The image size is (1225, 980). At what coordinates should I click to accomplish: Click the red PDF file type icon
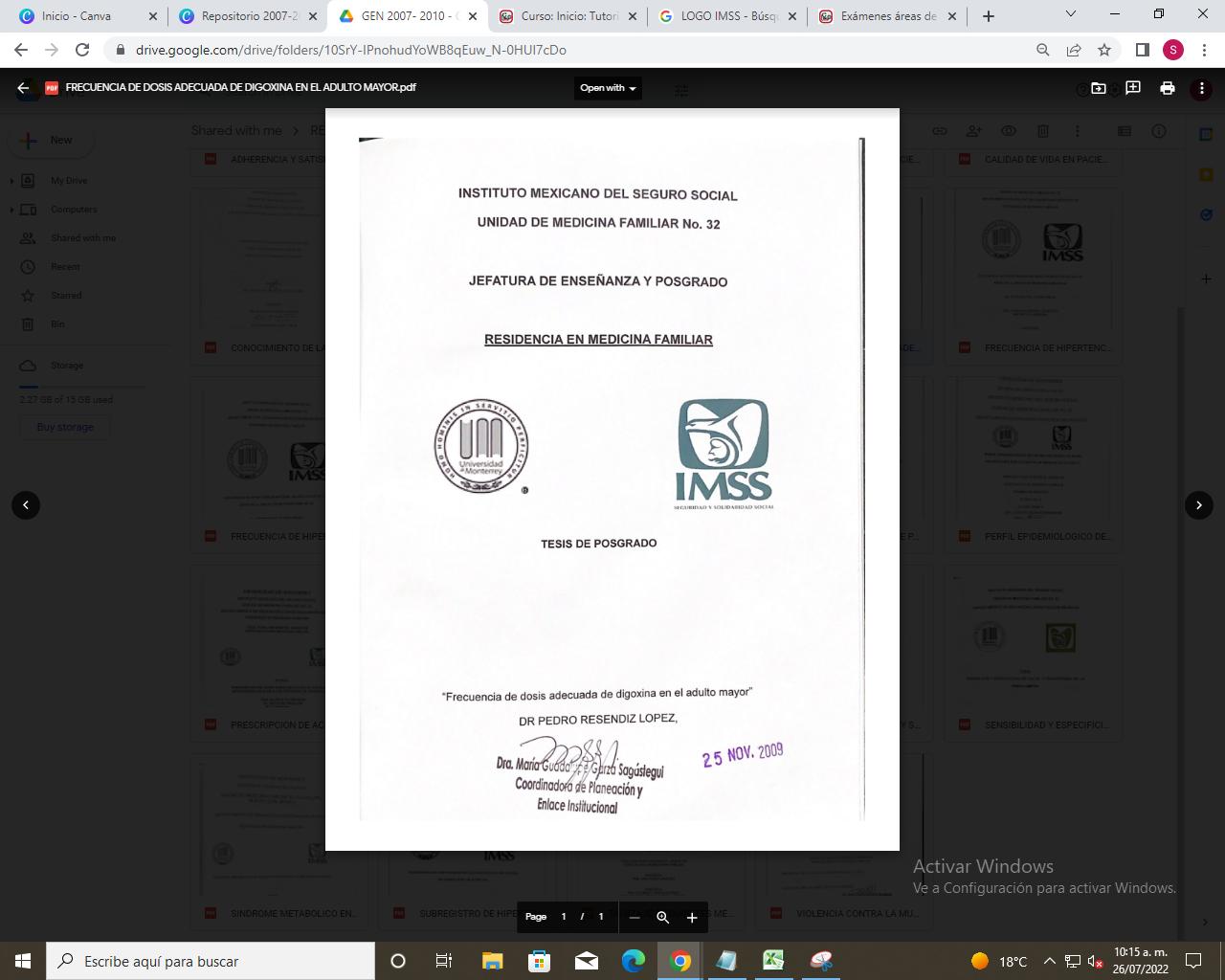tap(52, 88)
